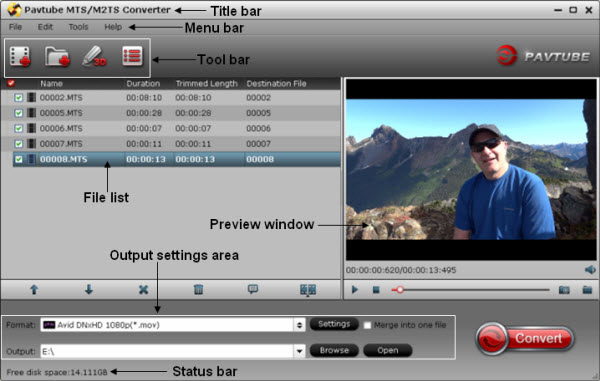Image resolution: width=600 pixels, height=381 pixels.
Task: Click the Output path field E:\
Action: (167, 351)
